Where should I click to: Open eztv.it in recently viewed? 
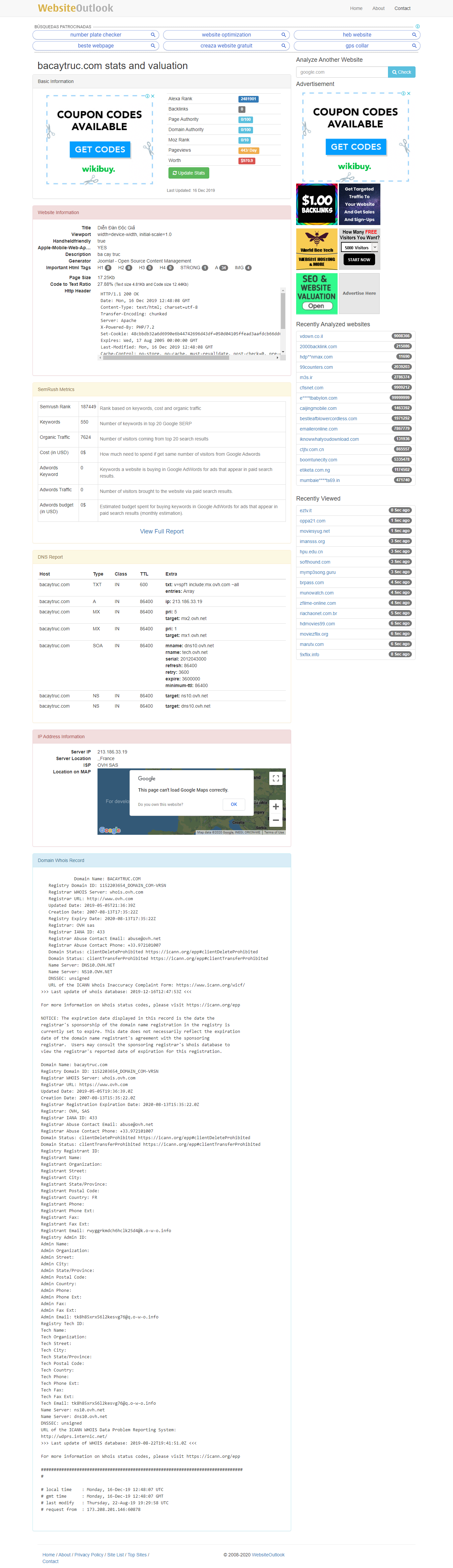pos(305,510)
